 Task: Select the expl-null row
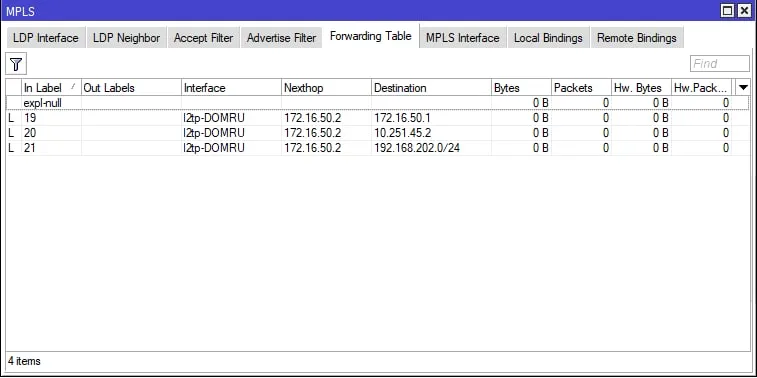[378, 103]
